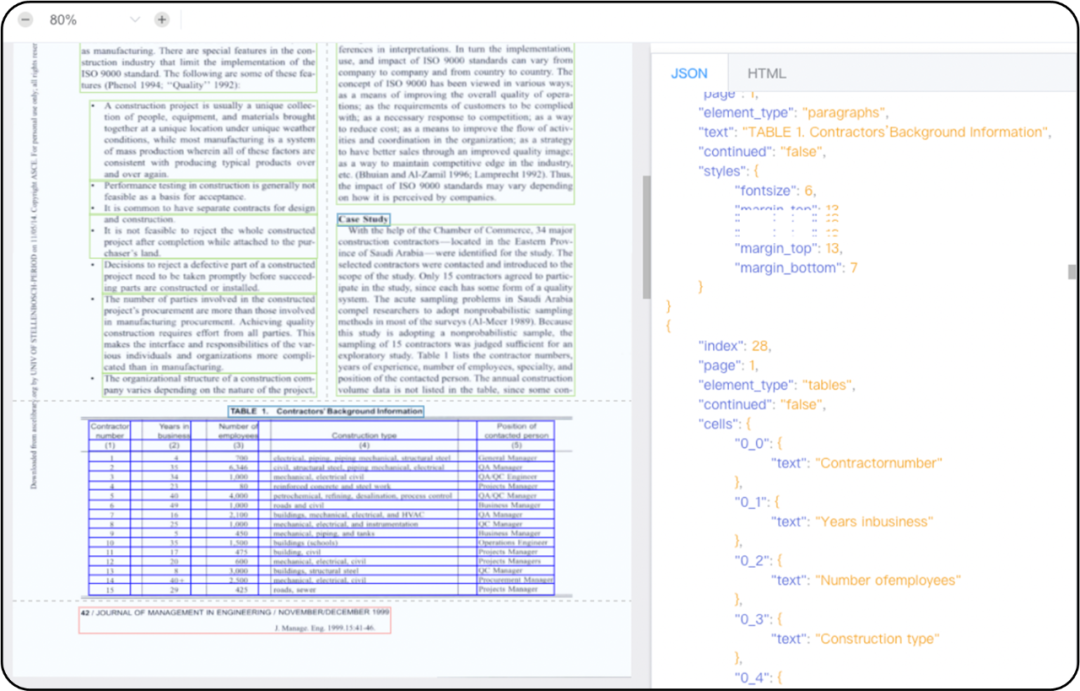Click the "element_type": "paragraphs" JSON line
The image size is (1080, 691).
tap(793, 112)
